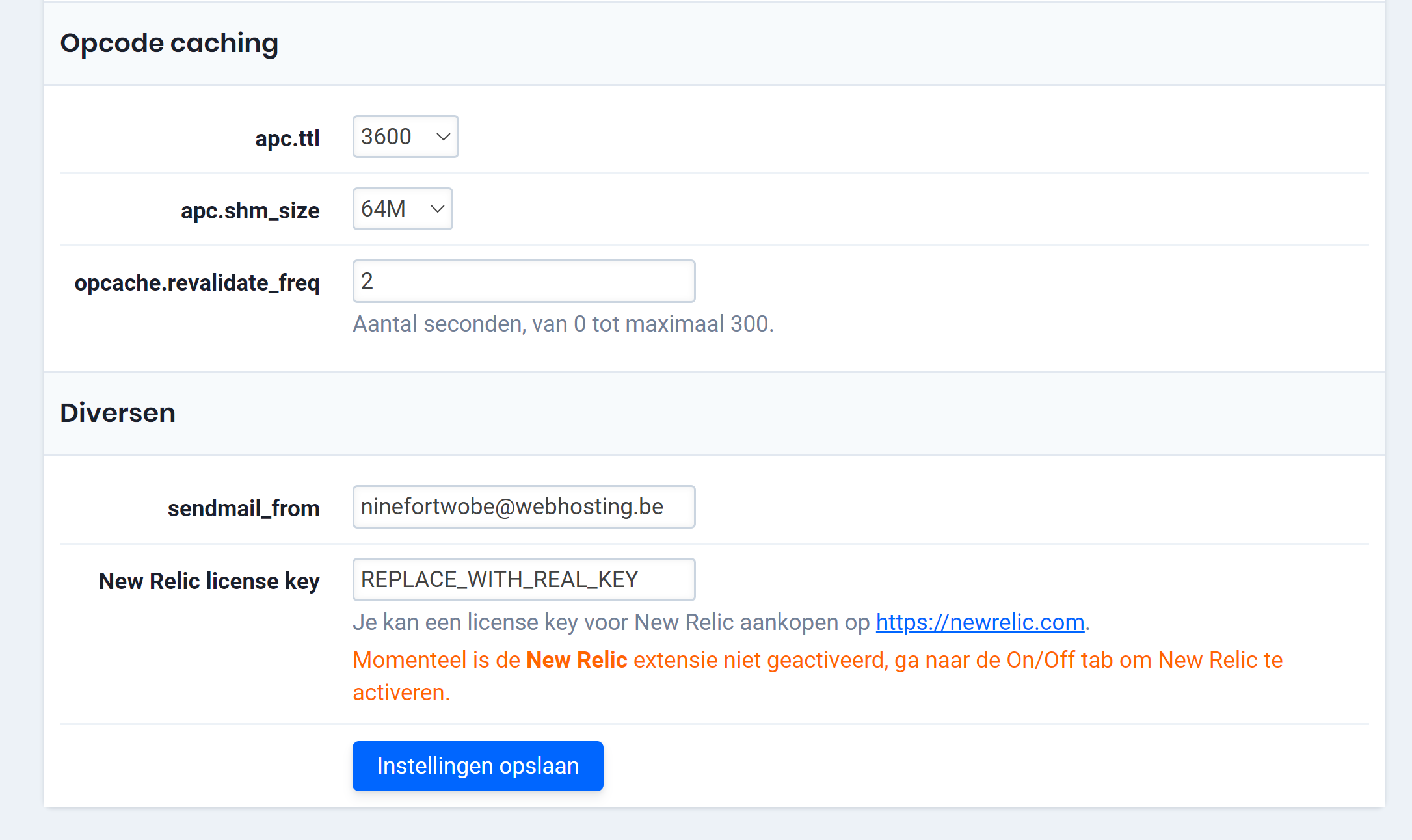Screen dimensions: 1412x840
Task: Select the New Relic license key field
Action: pos(524,579)
